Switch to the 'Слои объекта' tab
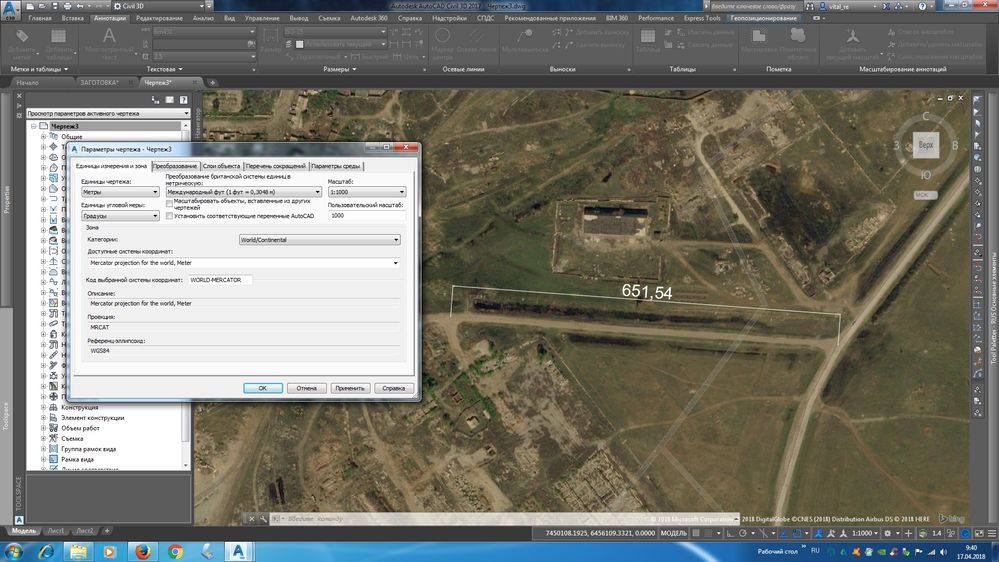Viewport: 999px width, 562px height. point(221,166)
